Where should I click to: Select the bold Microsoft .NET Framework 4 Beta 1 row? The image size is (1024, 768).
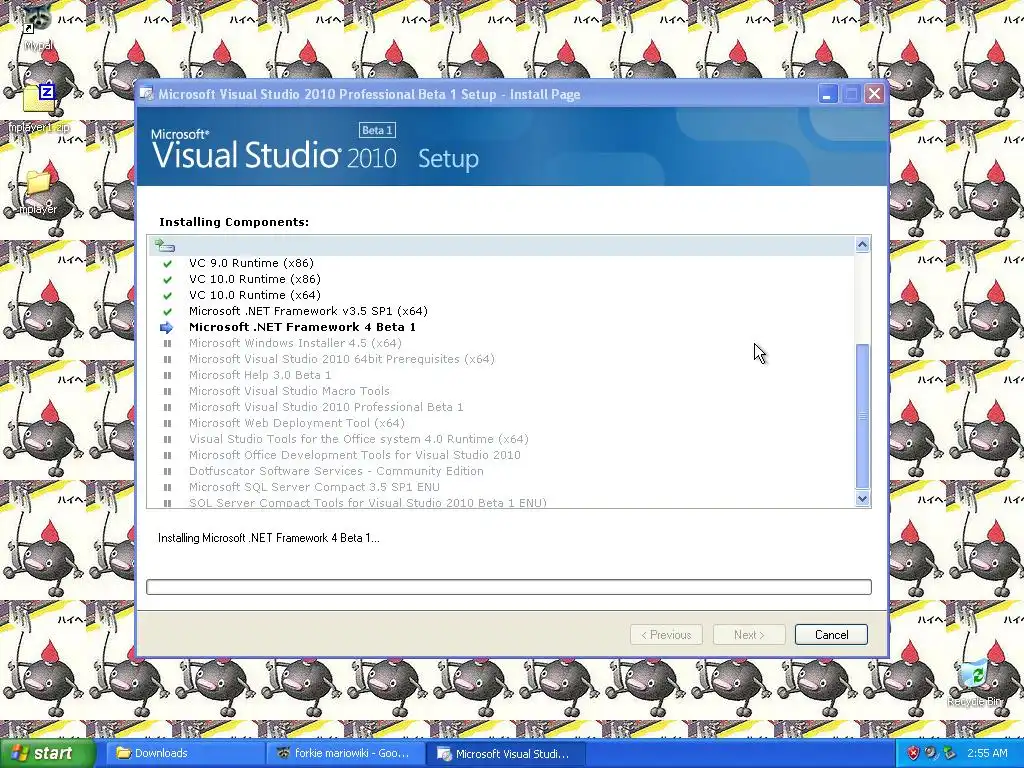click(x=302, y=327)
